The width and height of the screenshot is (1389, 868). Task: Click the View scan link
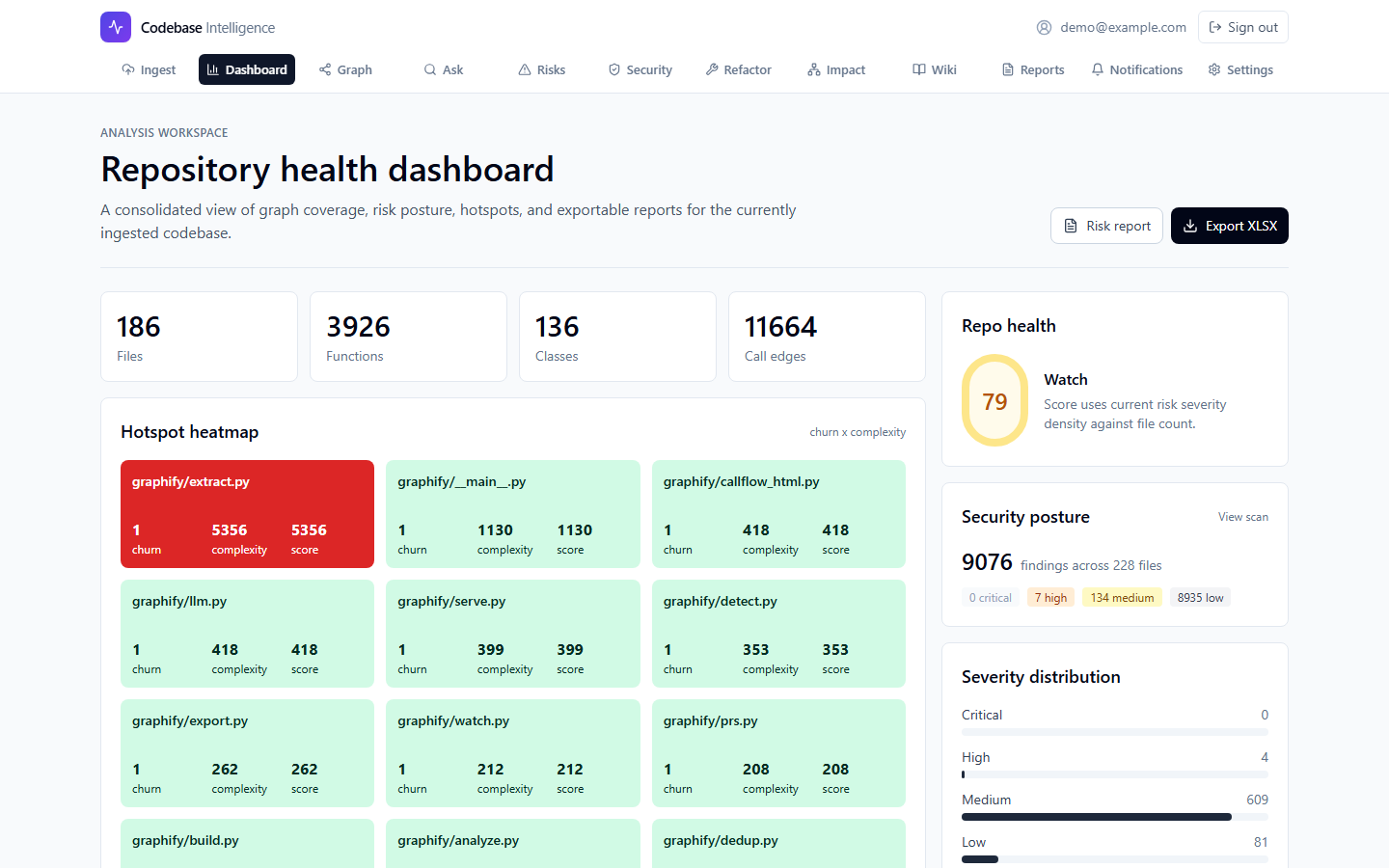click(x=1242, y=517)
